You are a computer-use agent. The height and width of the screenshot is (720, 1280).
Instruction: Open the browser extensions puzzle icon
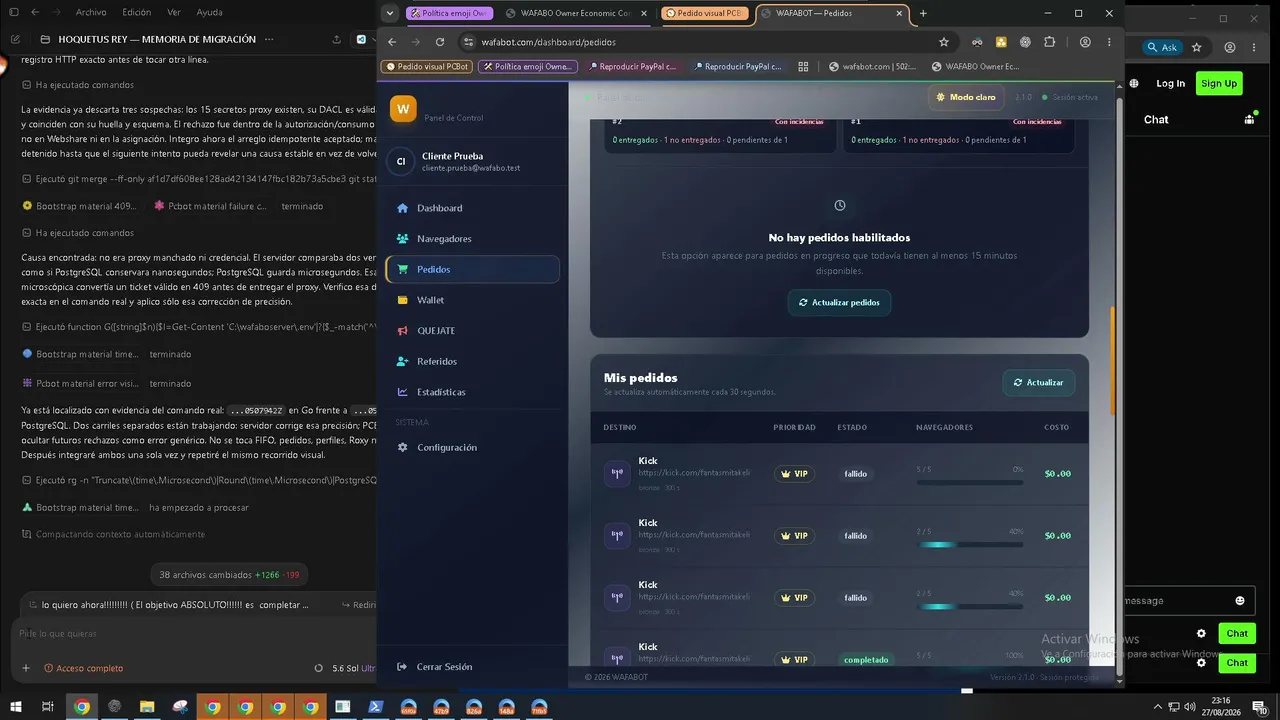1050,42
